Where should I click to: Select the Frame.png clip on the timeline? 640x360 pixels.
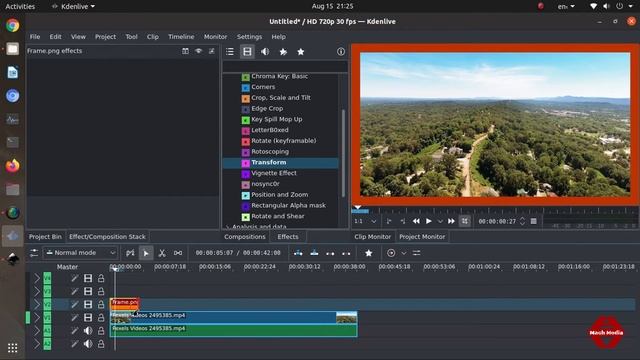[124, 304]
